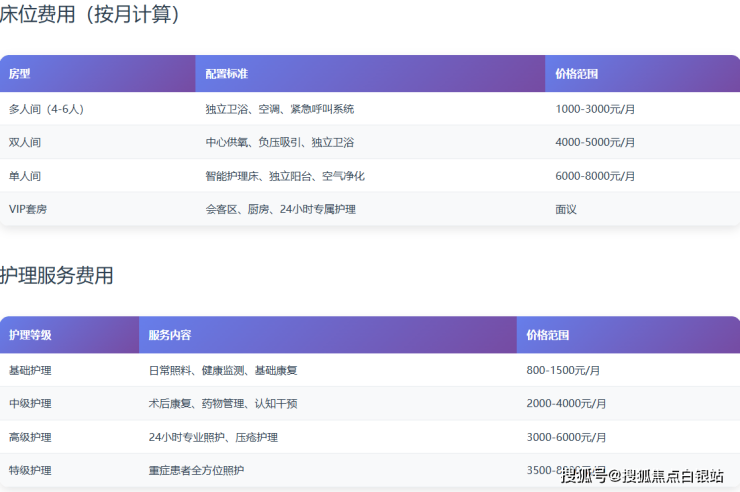Click the 单人间 row label

(25, 176)
